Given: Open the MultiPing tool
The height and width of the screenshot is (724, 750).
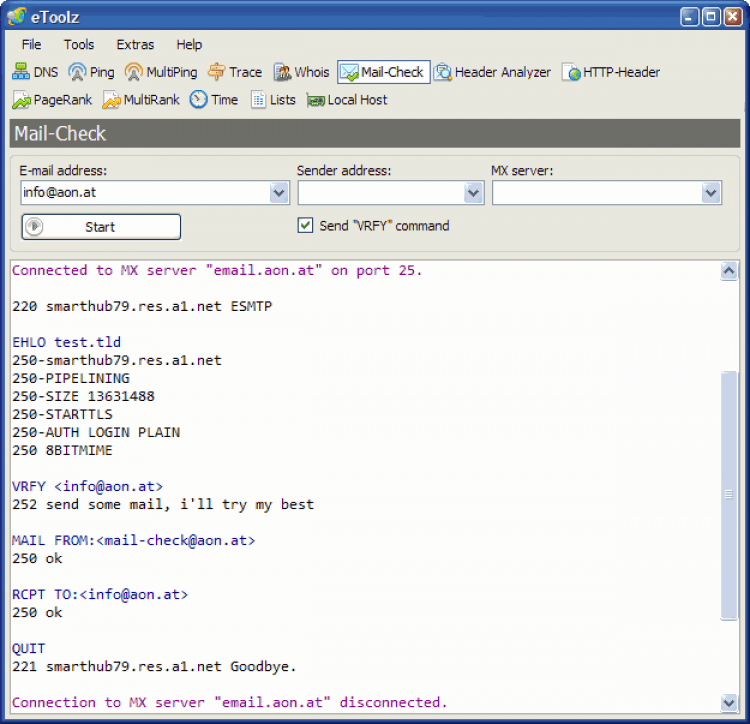Looking at the screenshot, I should [x=161, y=72].
